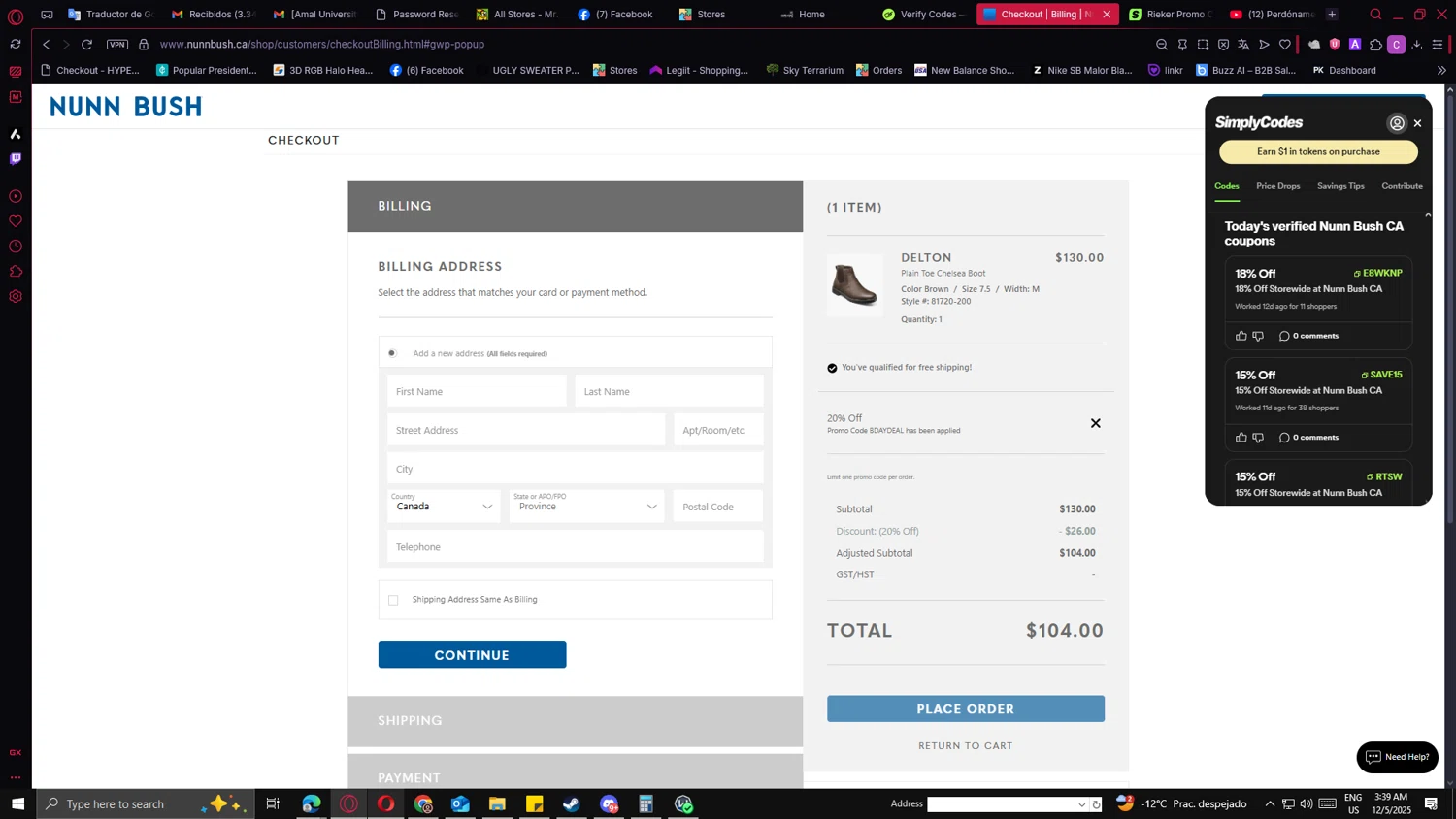Image resolution: width=1456 pixels, height=819 pixels.
Task: Click the Nunn Bush logo
Action: point(125,106)
